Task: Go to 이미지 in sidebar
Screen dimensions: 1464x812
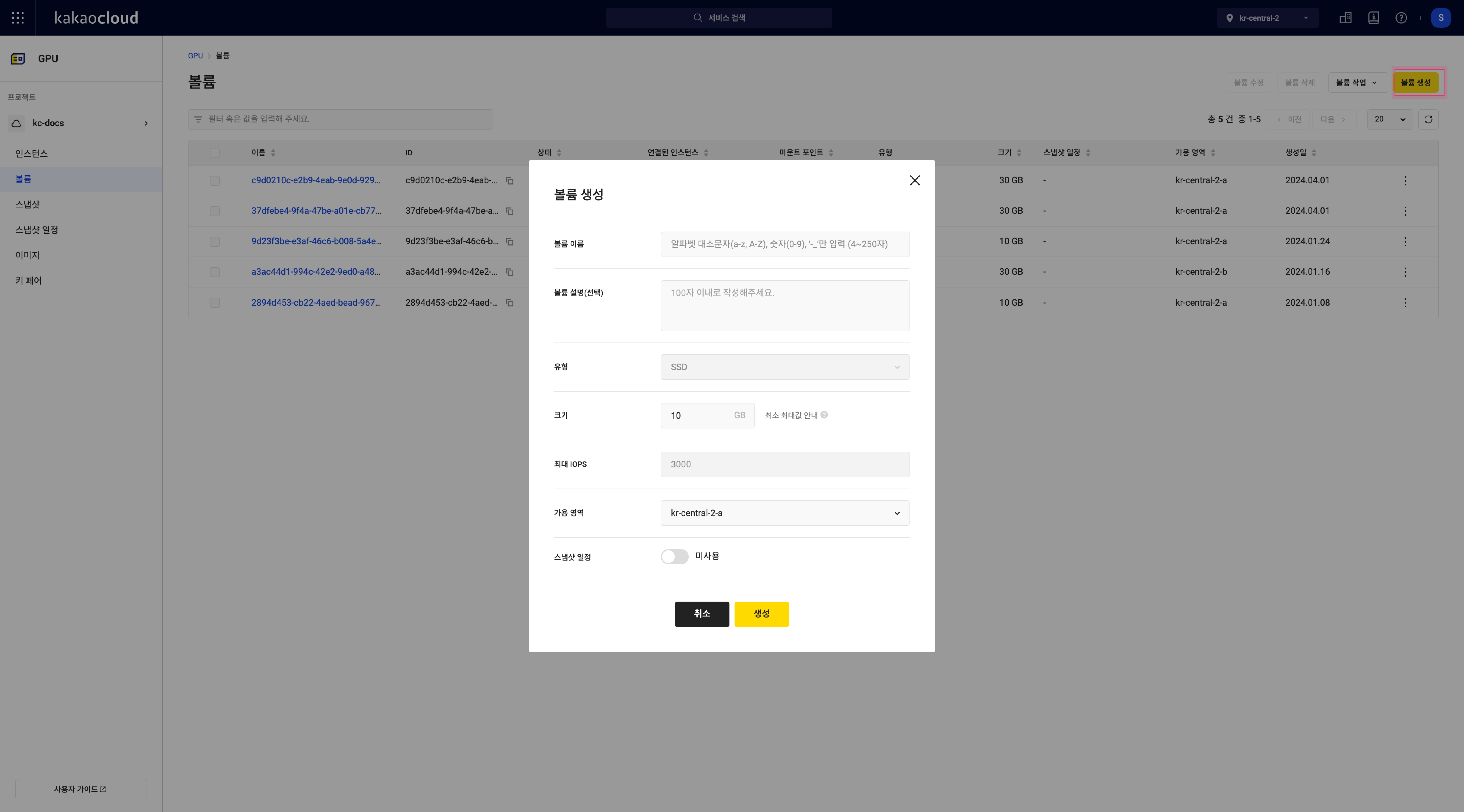Action: [x=27, y=255]
